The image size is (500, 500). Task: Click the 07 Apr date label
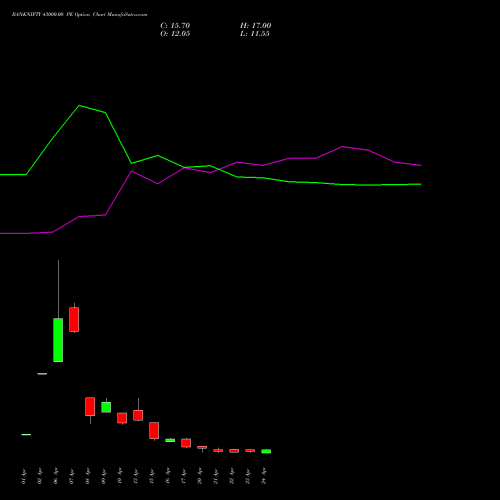pyautogui.click(x=71, y=476)
